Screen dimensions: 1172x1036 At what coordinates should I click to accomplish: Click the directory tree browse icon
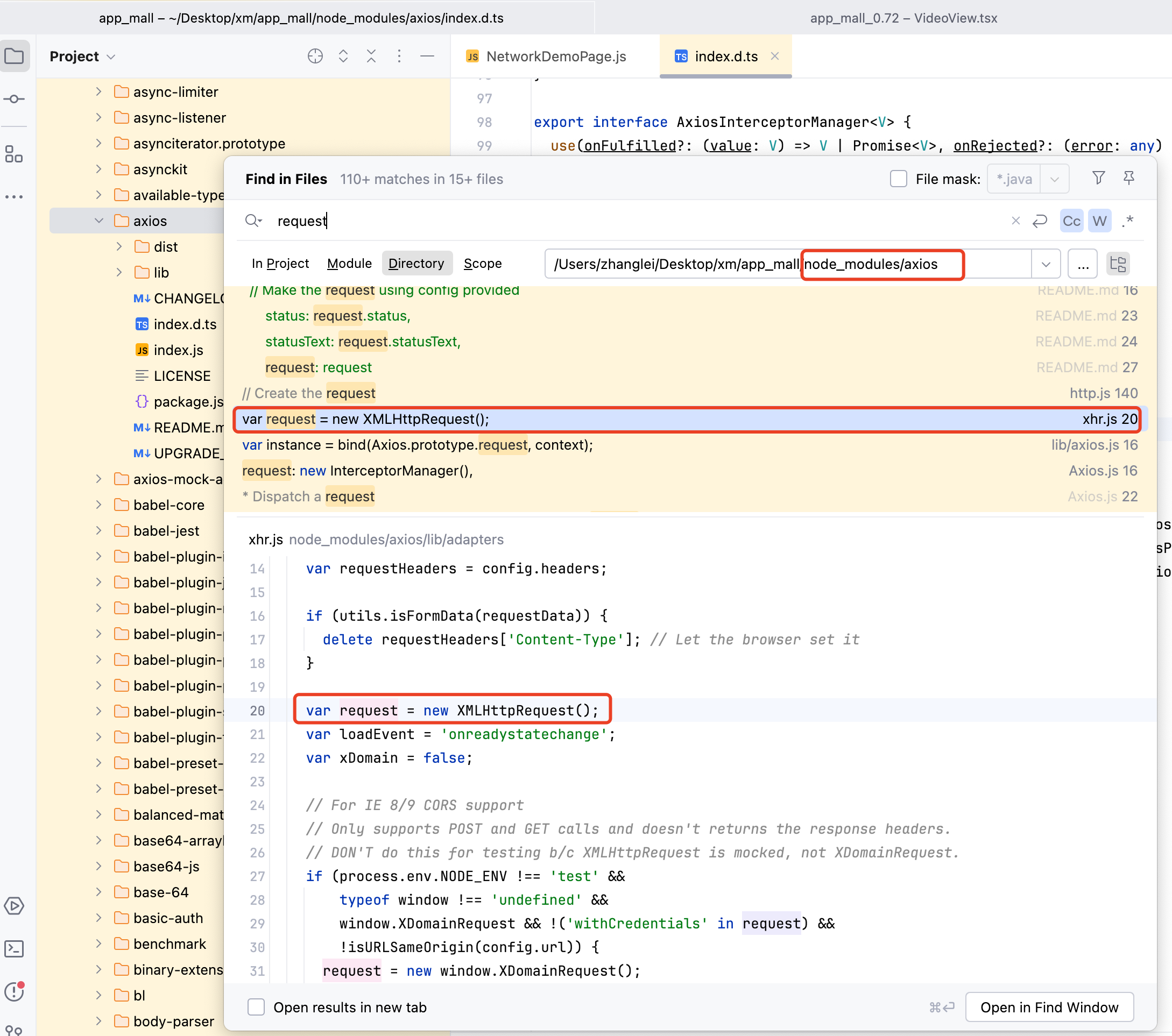point(1118,264)
